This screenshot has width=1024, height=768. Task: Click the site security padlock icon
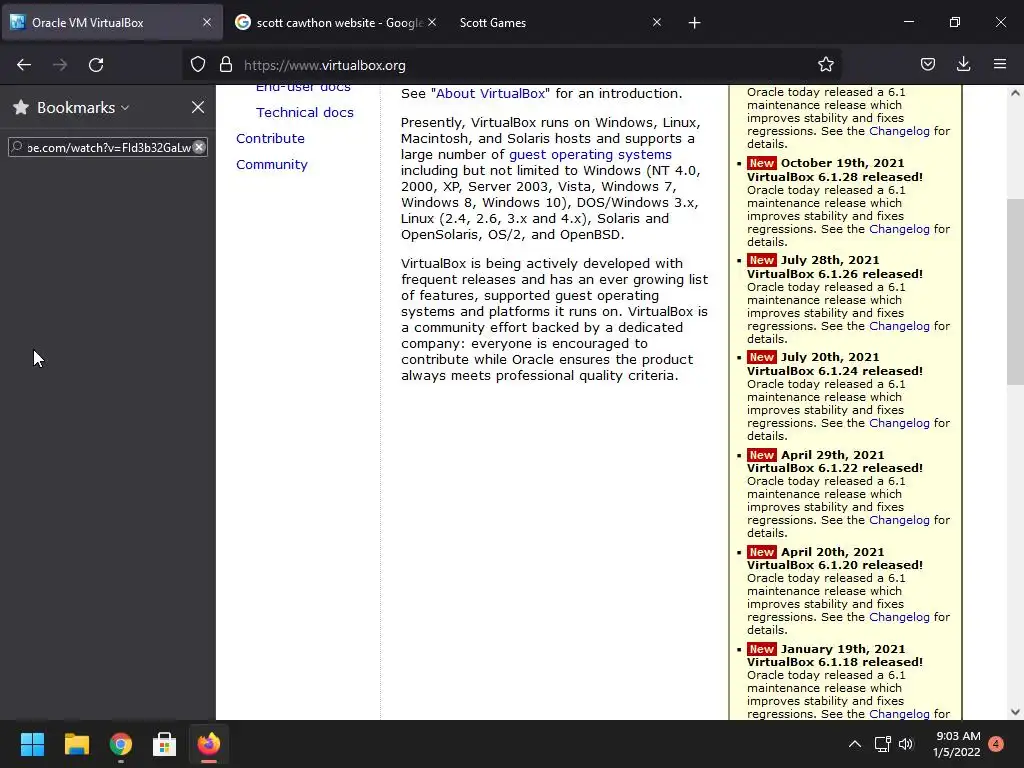(x=226, y=65)
